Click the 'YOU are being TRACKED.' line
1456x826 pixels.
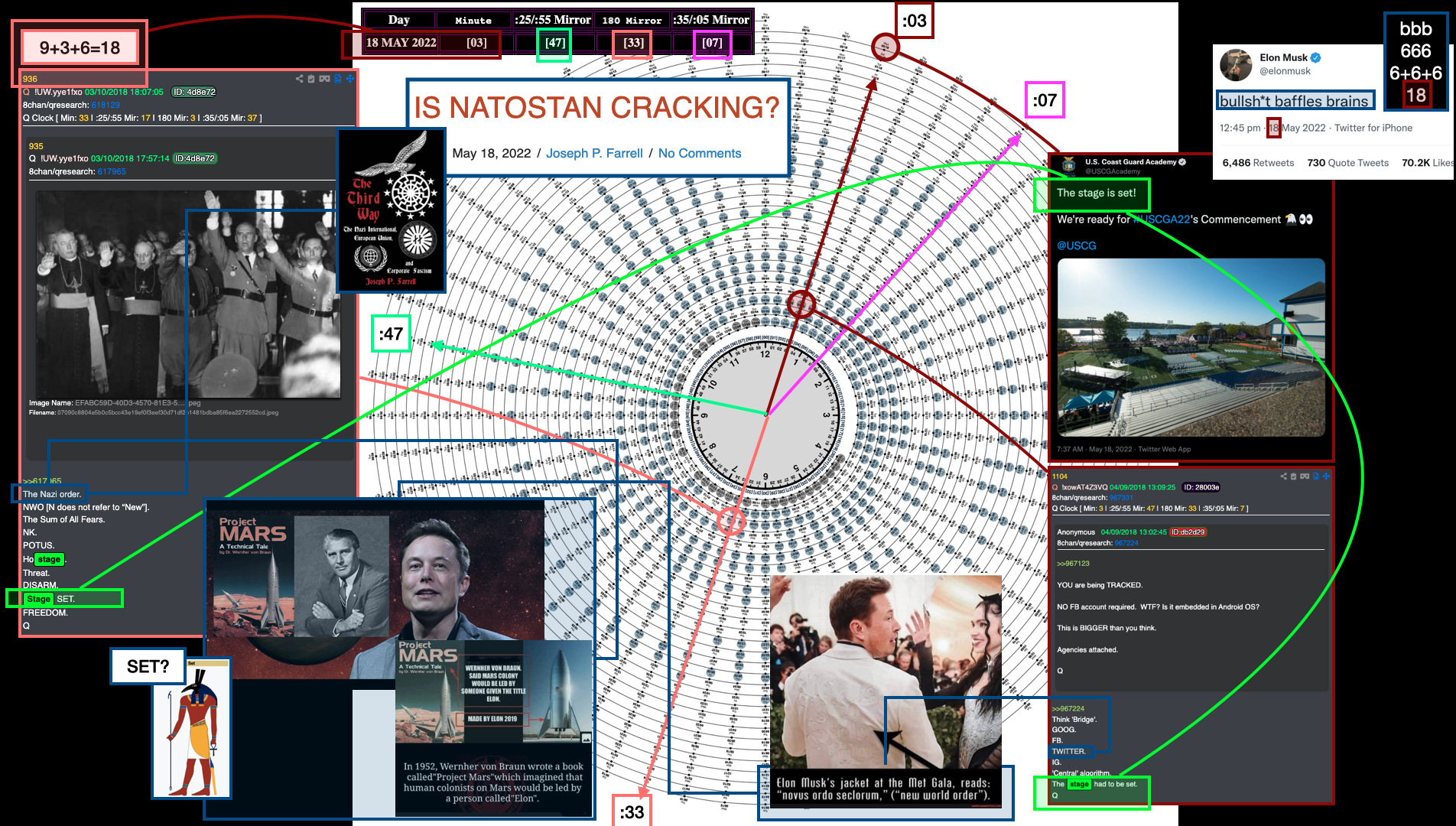(x=1100, y=585)
